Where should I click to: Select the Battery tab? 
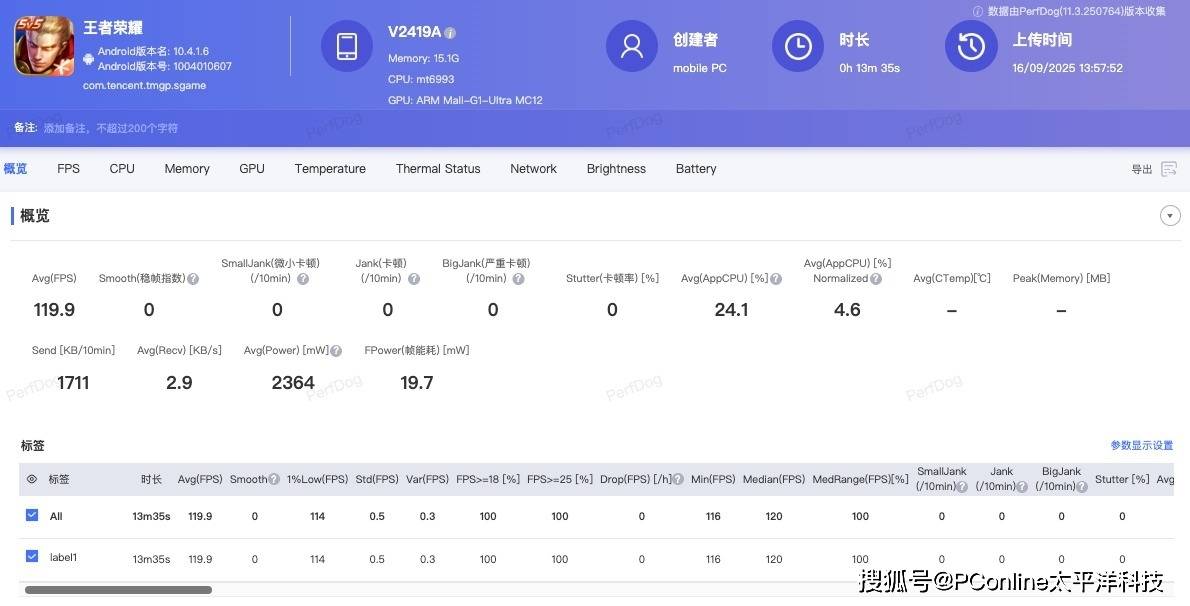(x=696, y=169)
